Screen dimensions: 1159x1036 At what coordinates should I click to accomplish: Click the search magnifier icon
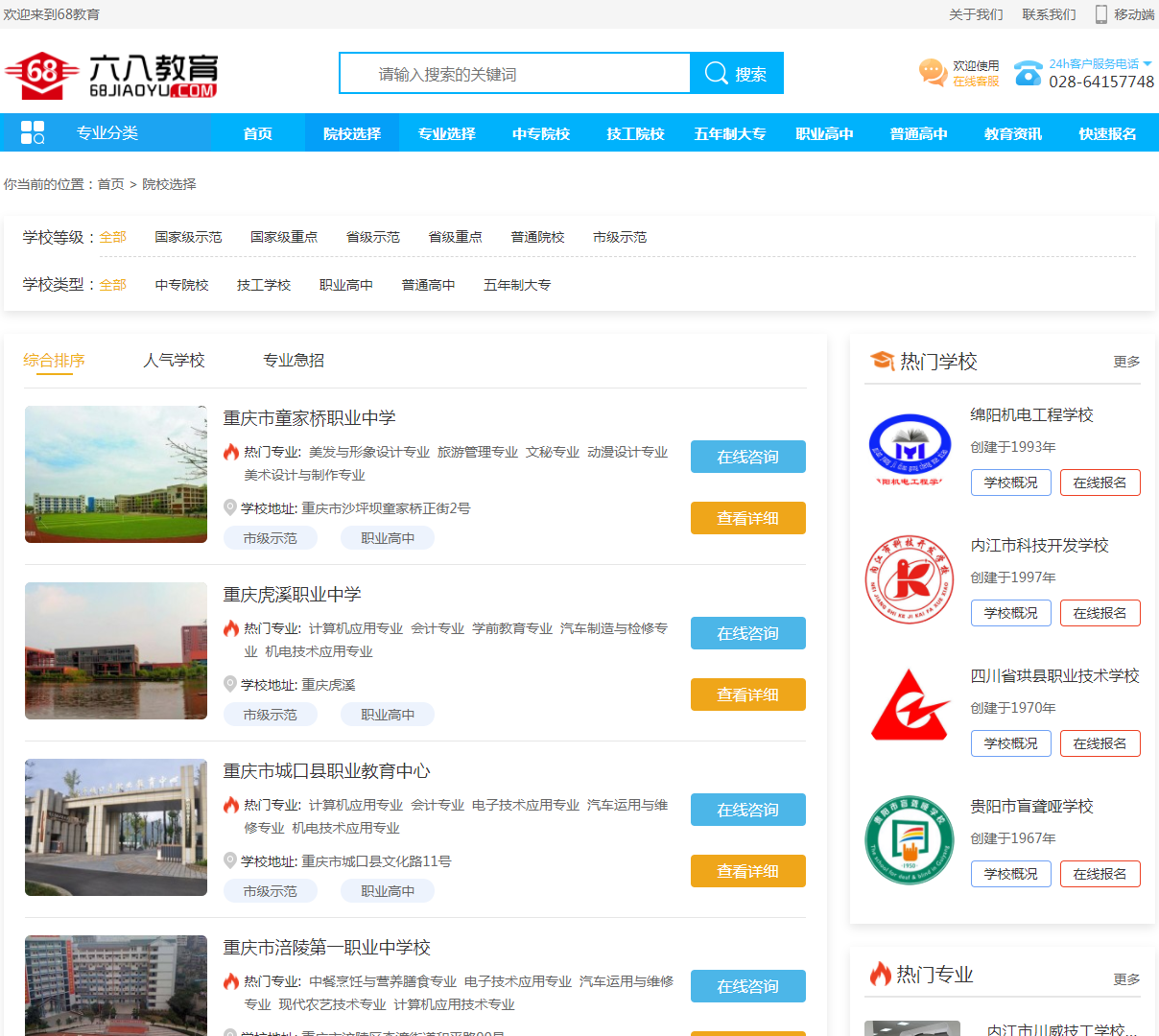coord(716,73)
